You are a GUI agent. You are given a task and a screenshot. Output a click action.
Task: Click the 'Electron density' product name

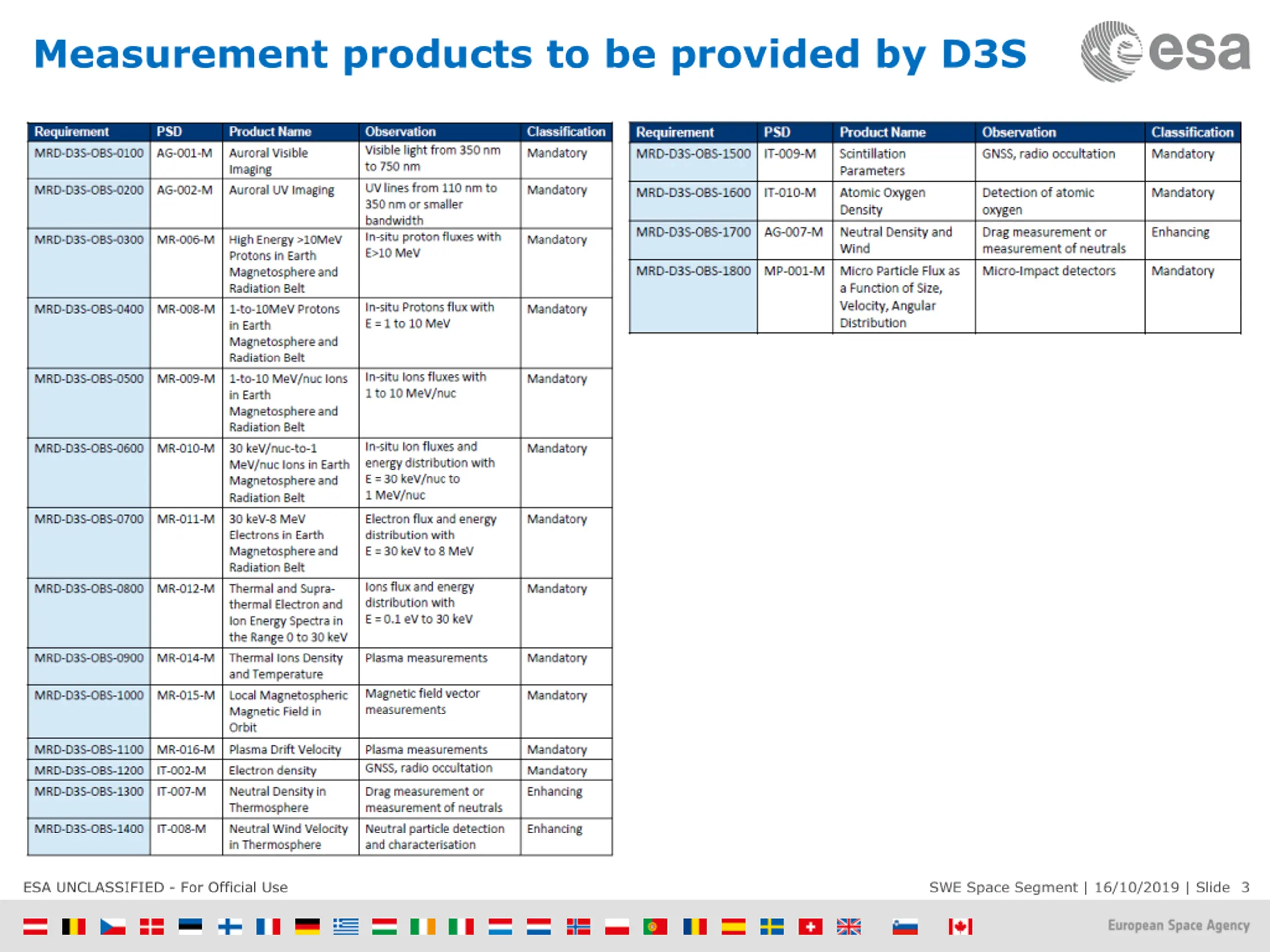[272, 770]
